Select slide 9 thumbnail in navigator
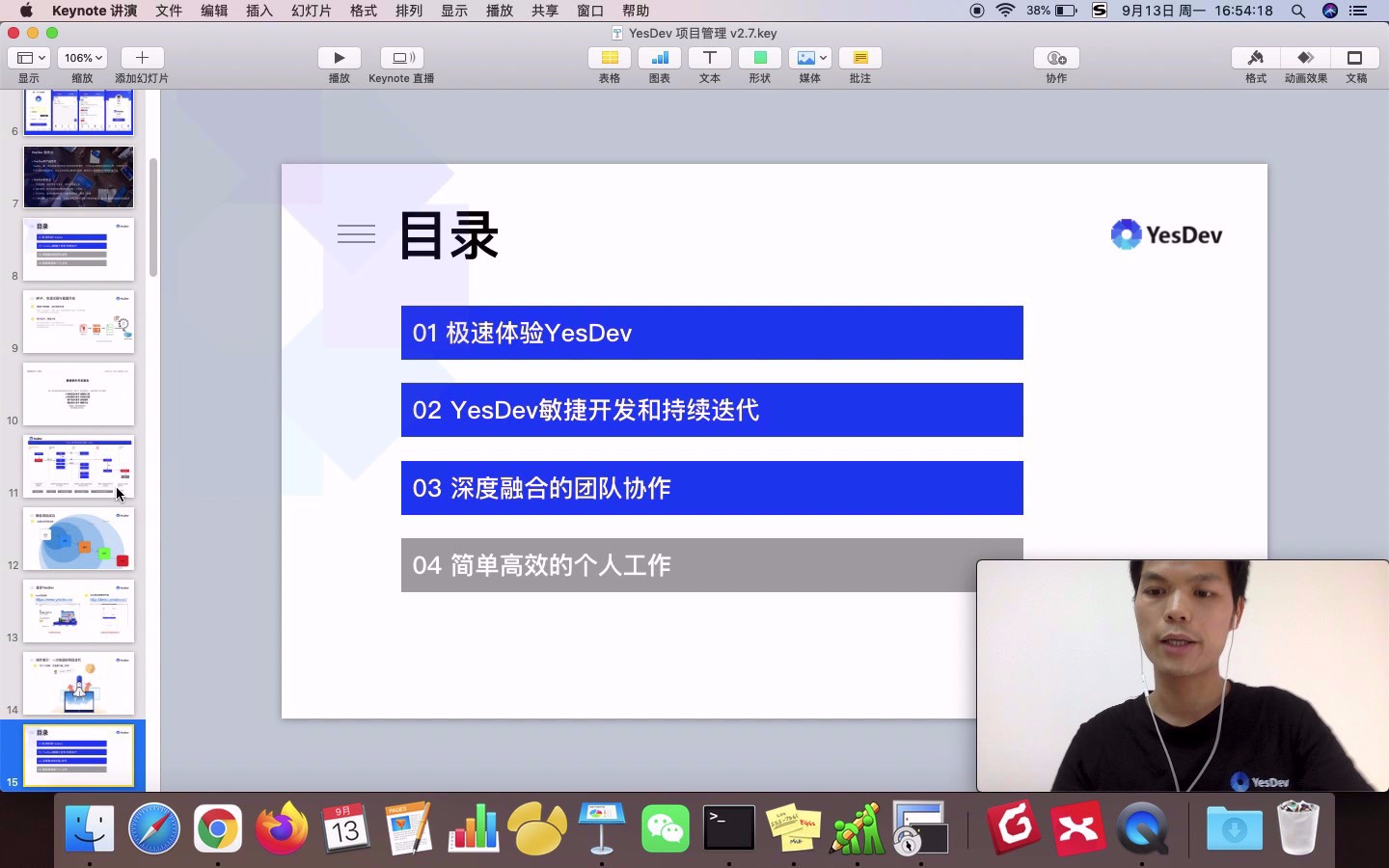Screen dimensions: 1389x868 pos(79,321)
